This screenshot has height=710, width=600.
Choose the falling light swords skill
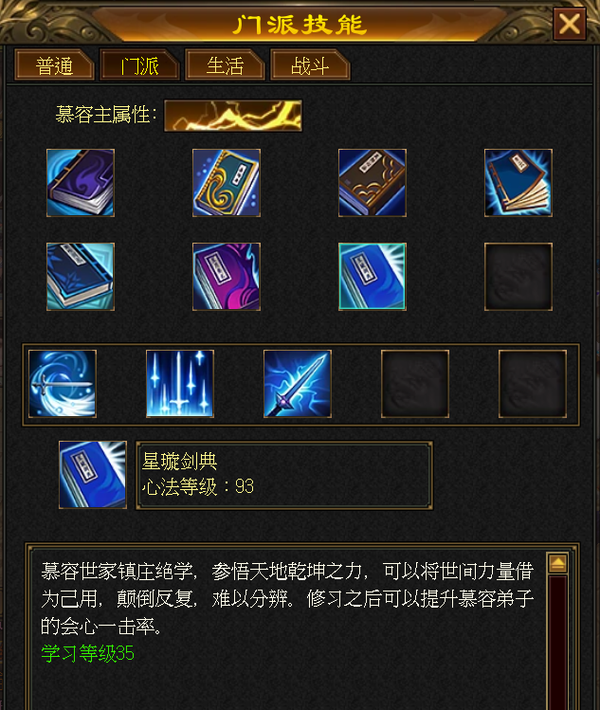pos(180,384)
